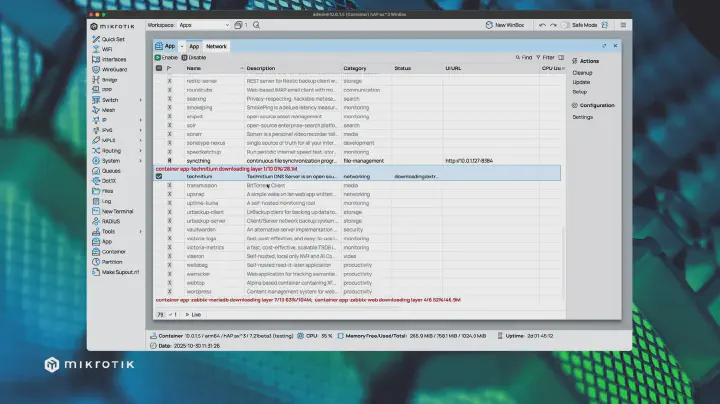Image resolution: width=720 pixels, height=404 pixels.
Task: Switch to the App tab
Action: coord(194,46)
